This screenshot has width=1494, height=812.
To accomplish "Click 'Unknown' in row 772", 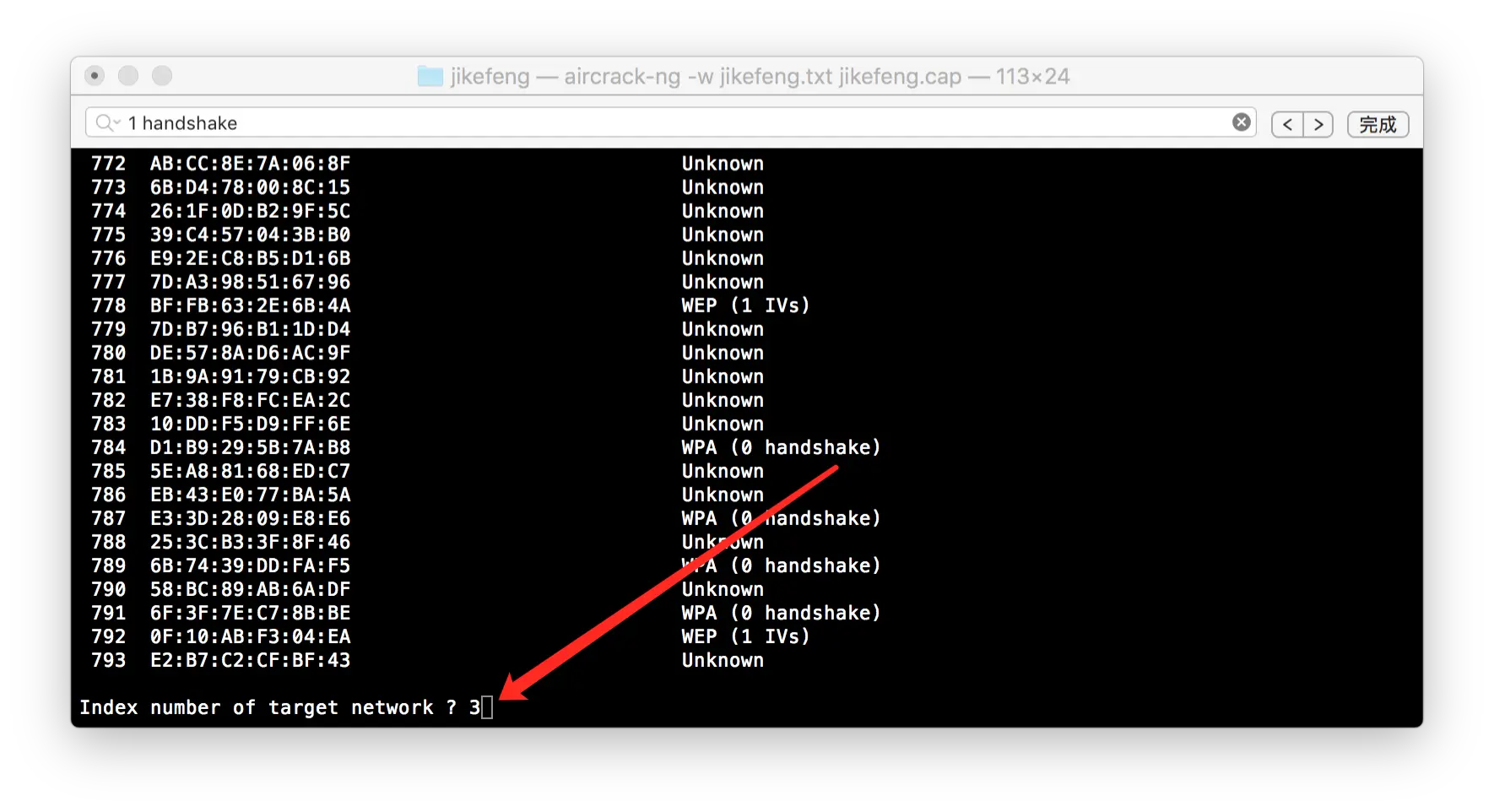I will pyautogui.click(x=723, y=164).
